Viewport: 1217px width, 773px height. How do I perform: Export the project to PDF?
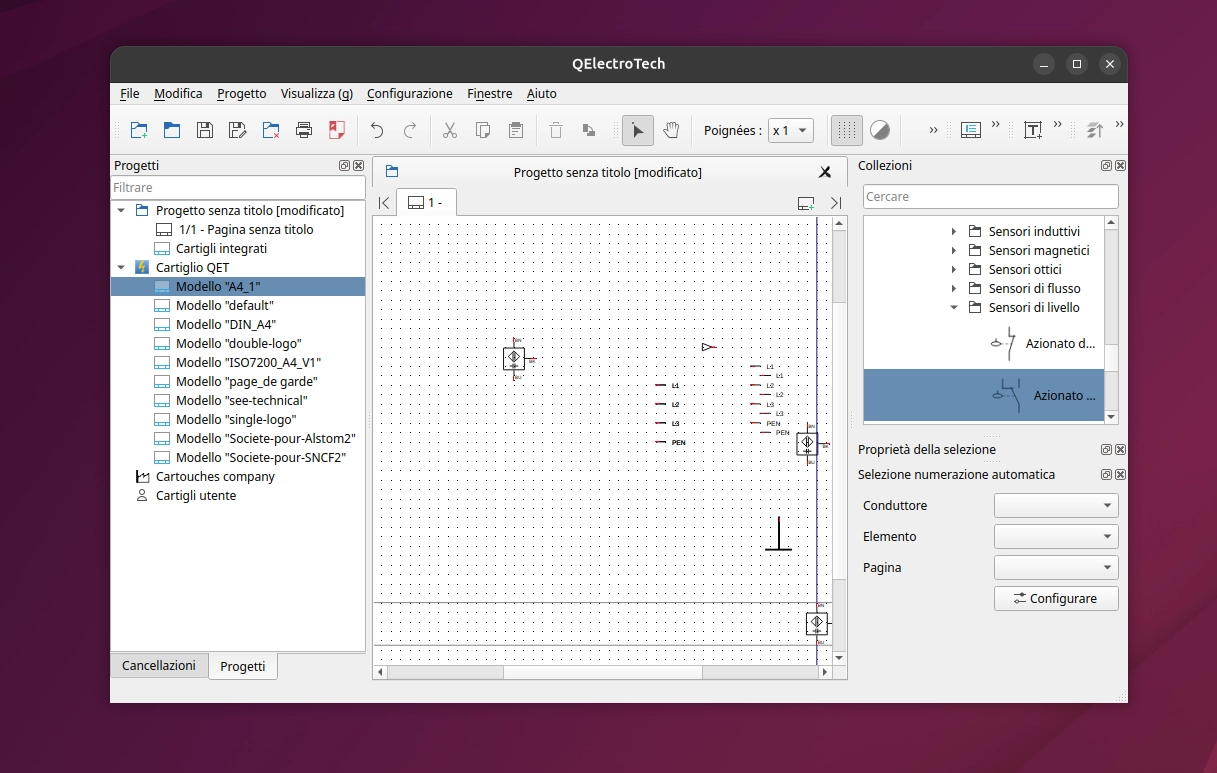[336, 130]
